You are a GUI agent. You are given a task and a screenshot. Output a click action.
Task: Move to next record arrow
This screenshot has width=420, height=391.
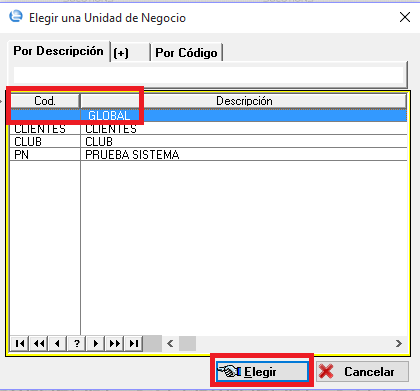(x=96, y=343)
